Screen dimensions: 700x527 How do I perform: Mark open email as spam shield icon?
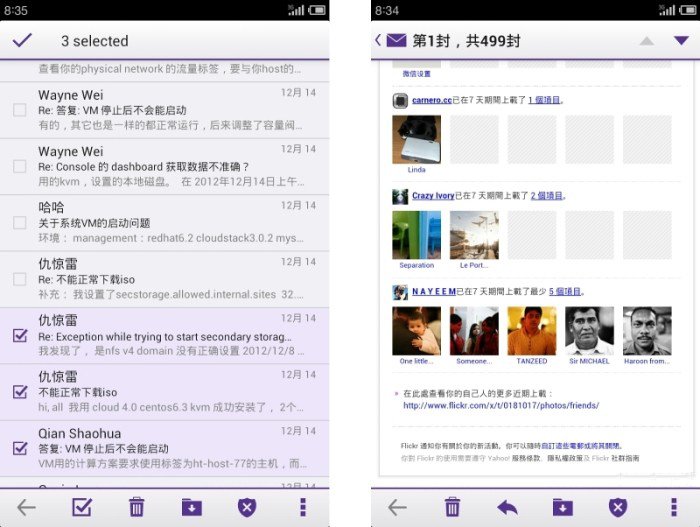618,507
